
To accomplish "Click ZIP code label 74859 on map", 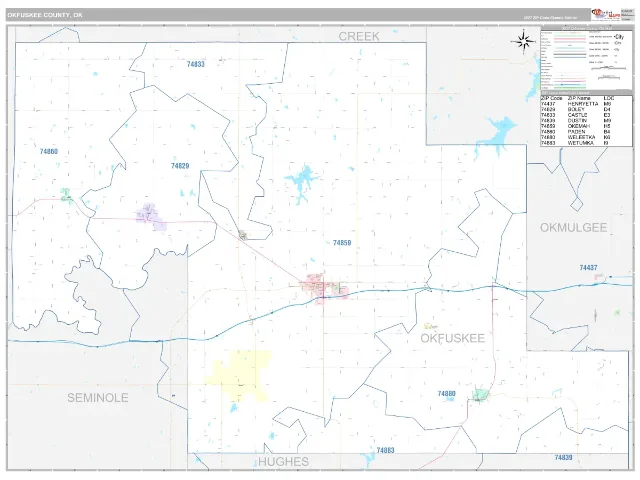I will (342, 243).
